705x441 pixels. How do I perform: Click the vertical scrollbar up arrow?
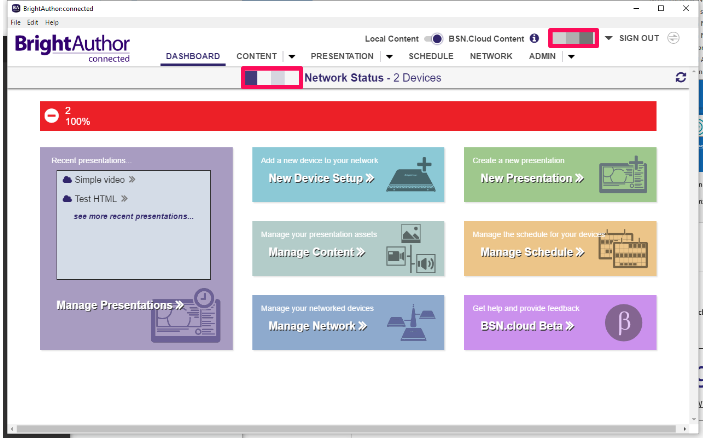pyautogui.click(x=694, y=72)
